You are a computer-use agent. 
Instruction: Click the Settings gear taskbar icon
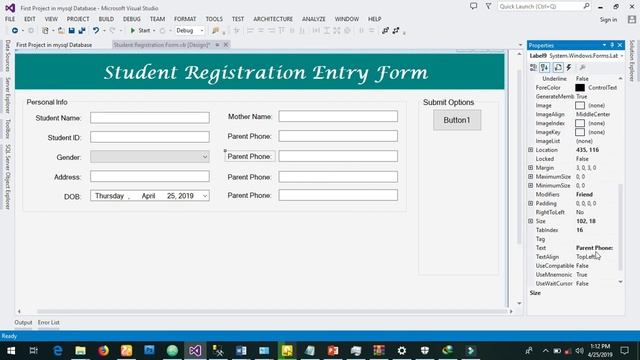pyautogui.click(x=402, y=351)
